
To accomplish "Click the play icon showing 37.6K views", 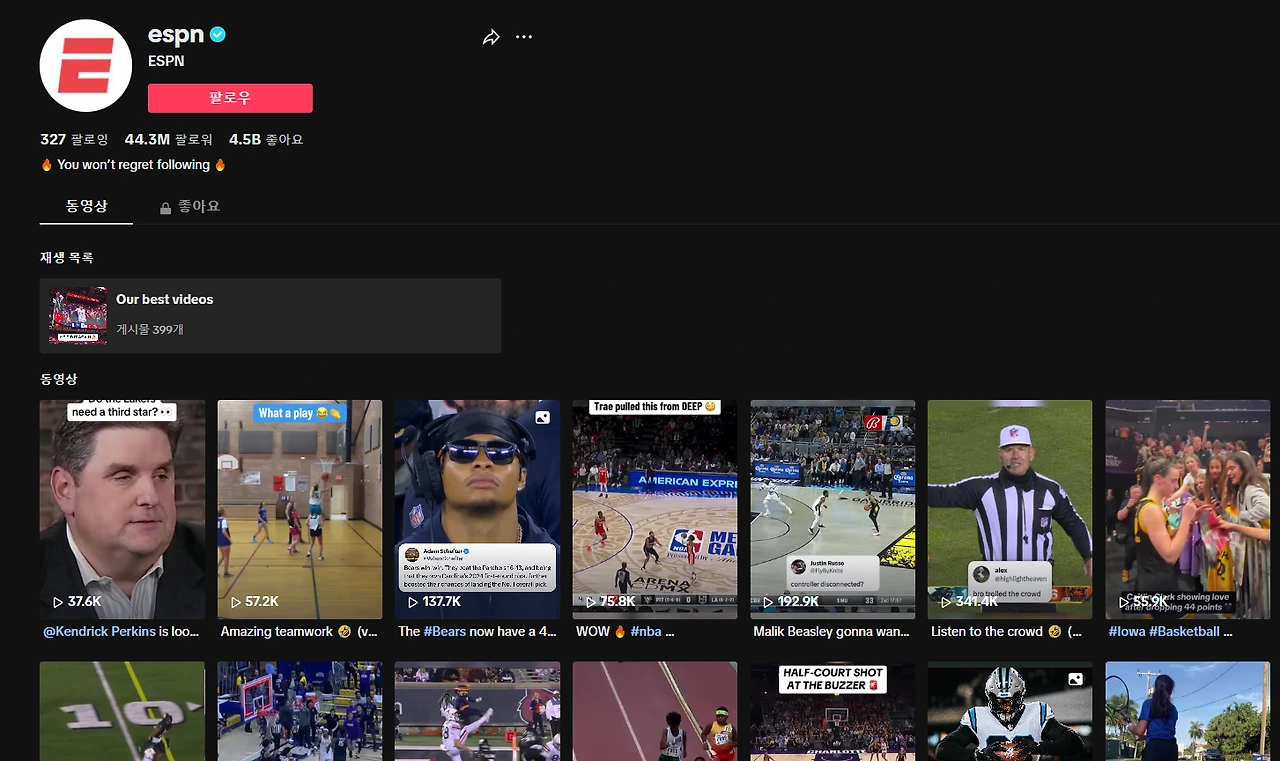I will 57,602.
